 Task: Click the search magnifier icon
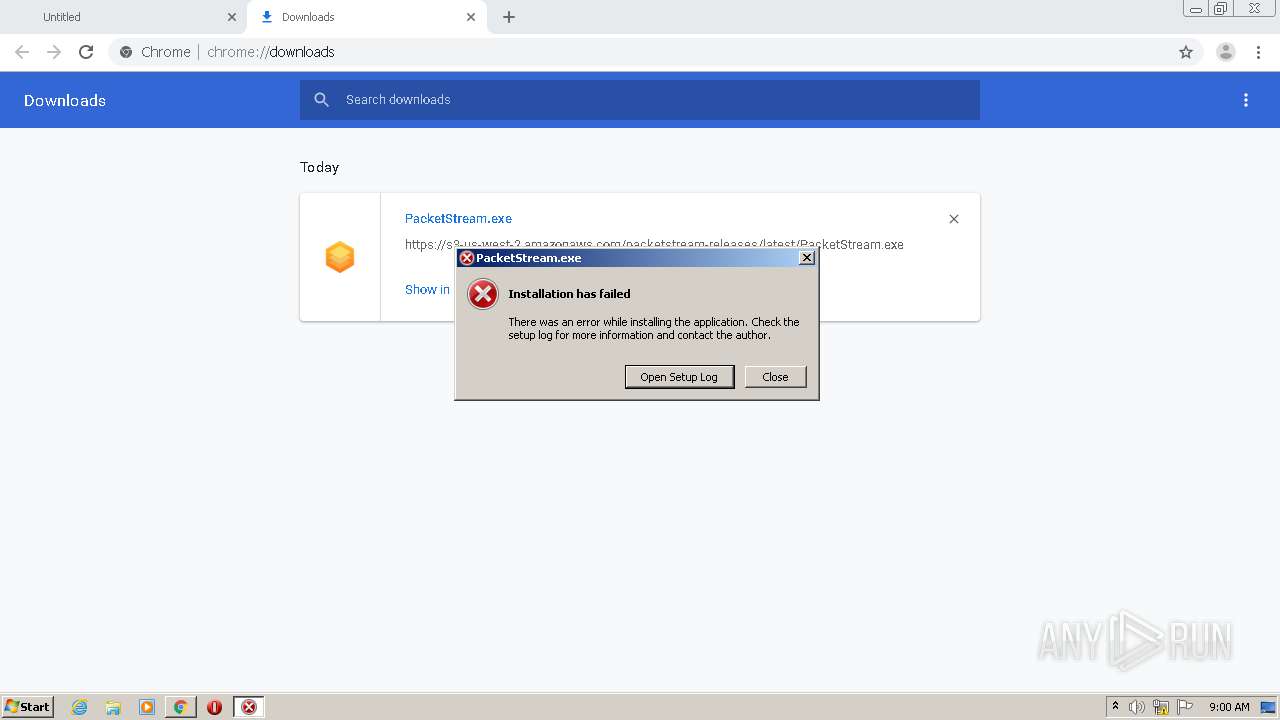(322, 100)
